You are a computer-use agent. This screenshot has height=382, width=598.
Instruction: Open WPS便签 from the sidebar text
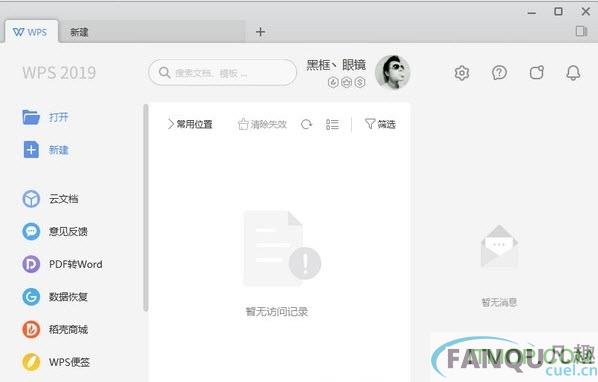pos(69,362)
